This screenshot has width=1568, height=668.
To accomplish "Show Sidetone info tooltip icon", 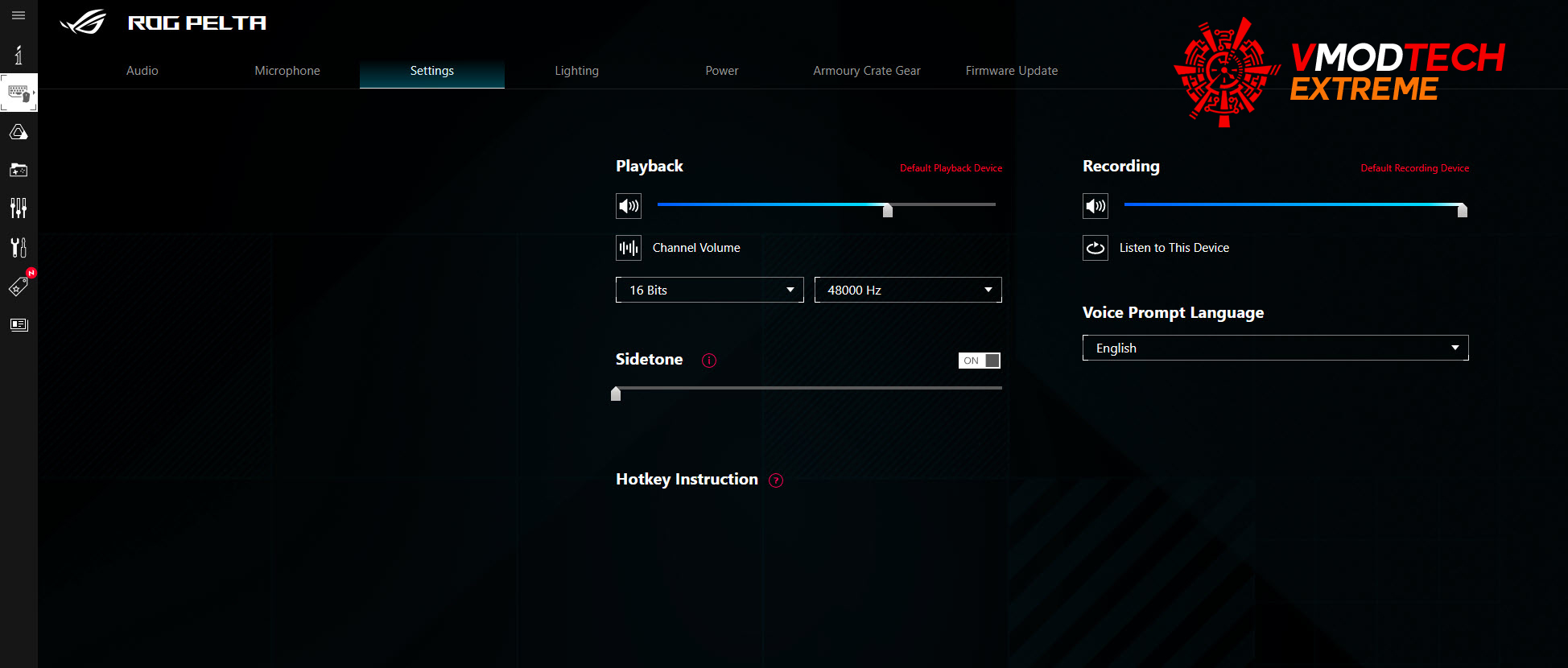I will point(709,361).
